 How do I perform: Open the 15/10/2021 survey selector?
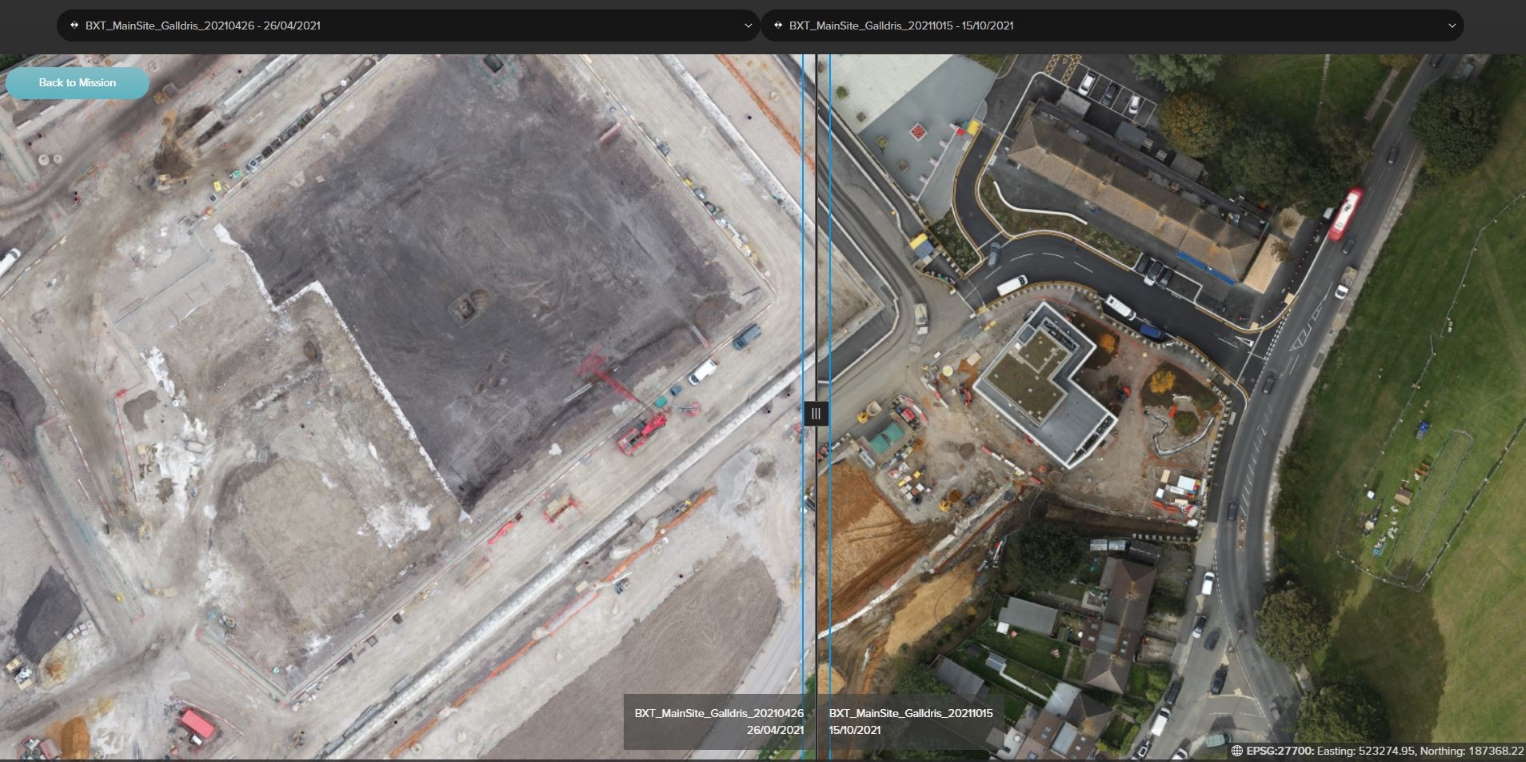[x=1112, y=26]
